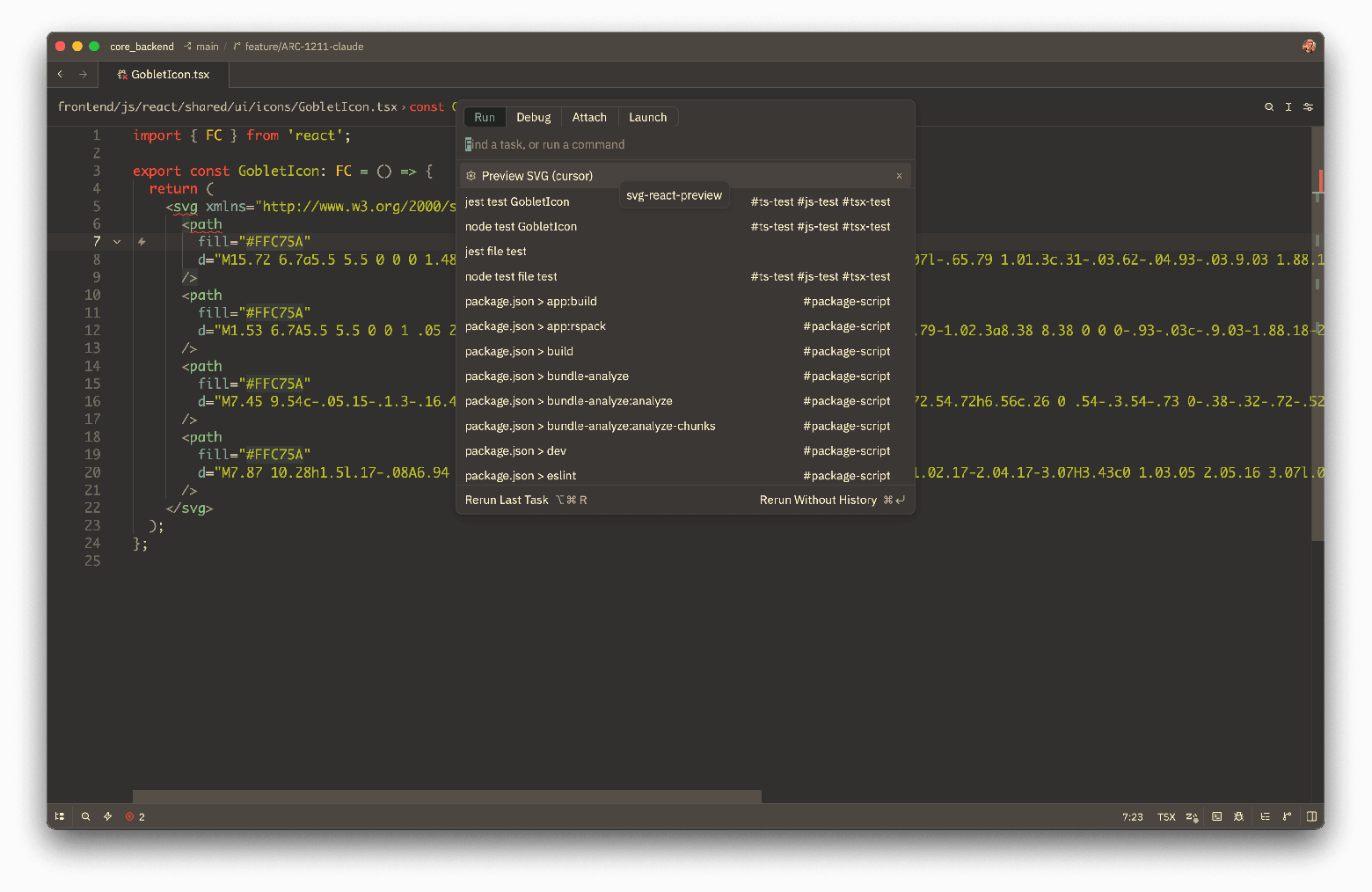Switch to the Launch tab
Image resolution: width=1372 pixels, height=892 pixels.
tap(647, 117)
